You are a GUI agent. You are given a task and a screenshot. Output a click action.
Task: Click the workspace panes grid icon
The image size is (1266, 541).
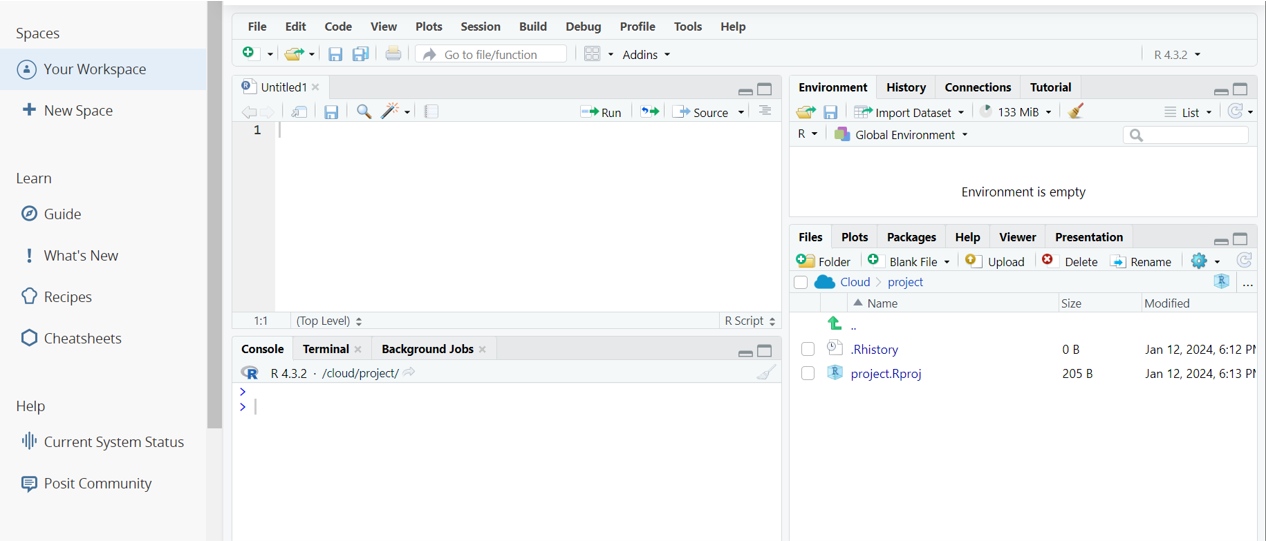click(592, 54)
